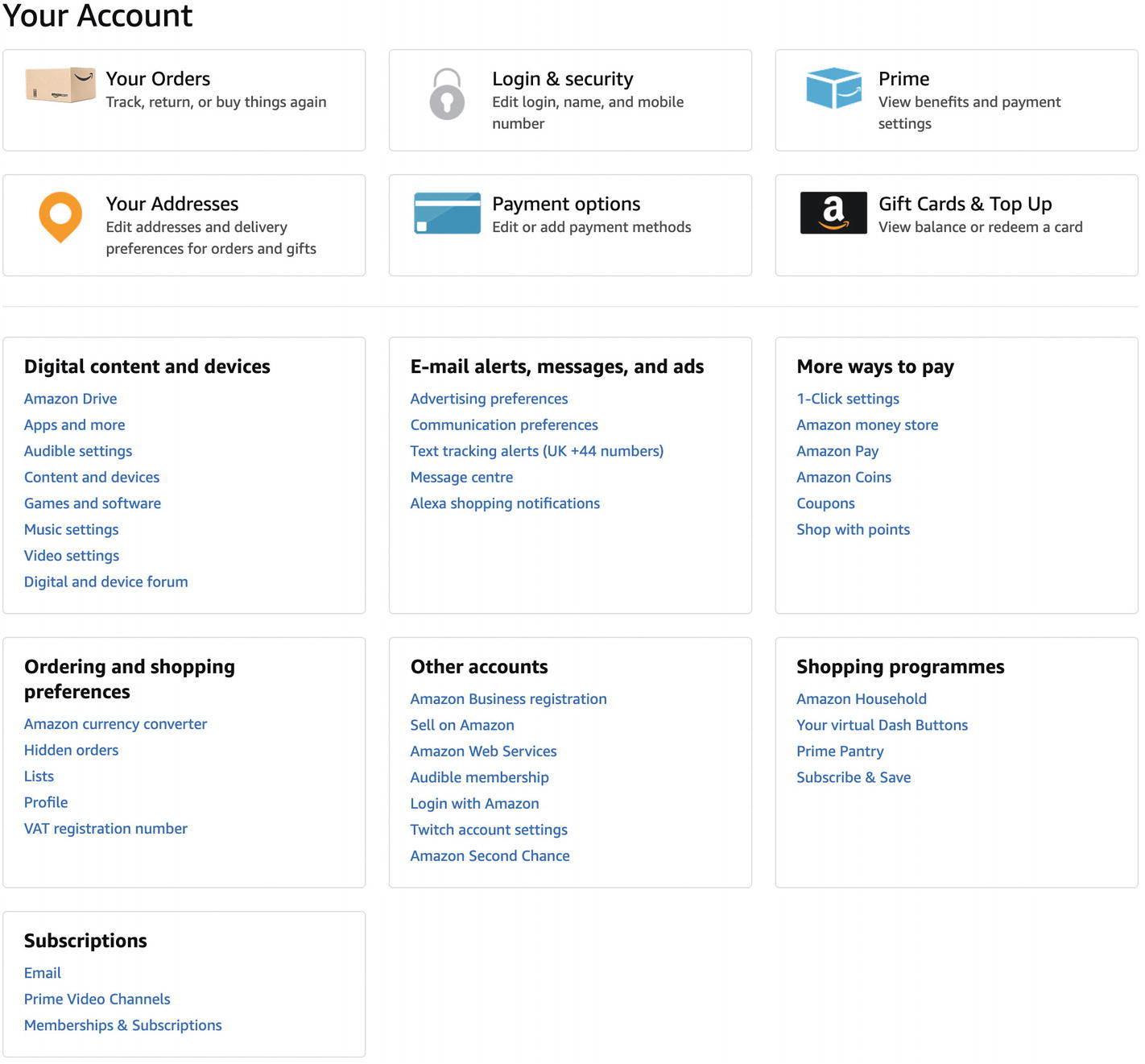Click the orange location pin Addresses icon
The image size is (1145, 1064).
60,217
